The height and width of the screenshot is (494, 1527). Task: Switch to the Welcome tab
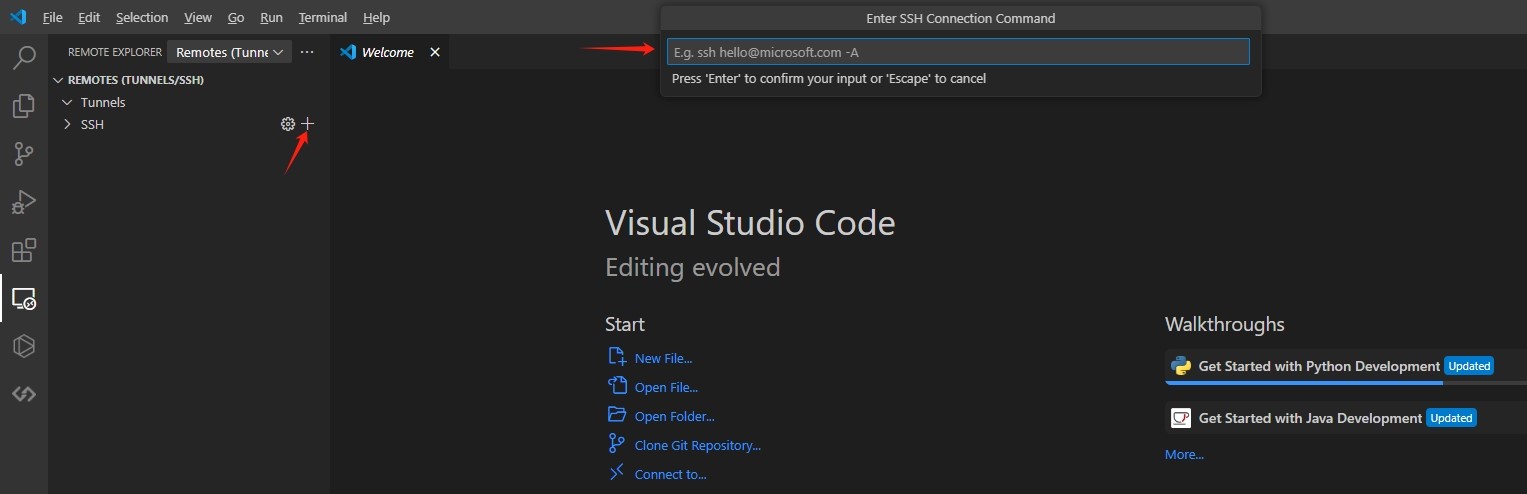click(390, 52)
